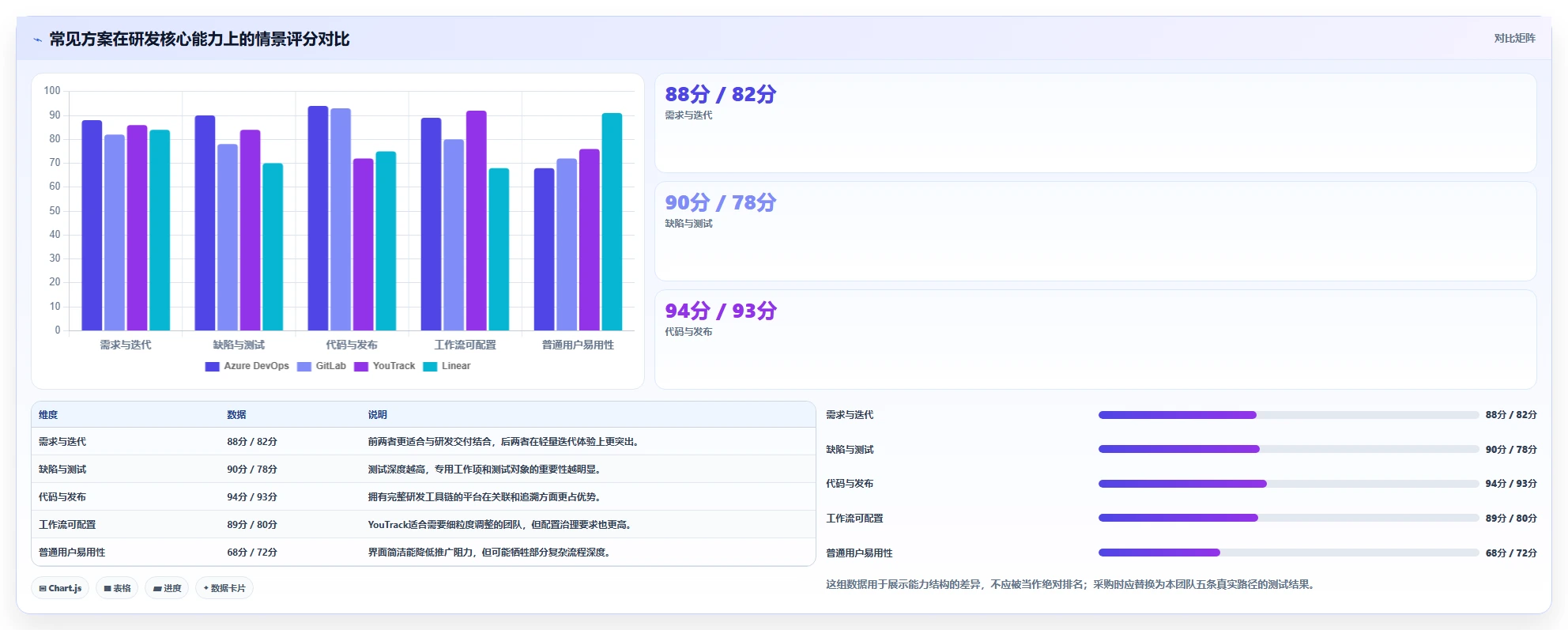Click the small icon before the header title
This screenshot has height=630, width=1568.
[x=37, y=40]
